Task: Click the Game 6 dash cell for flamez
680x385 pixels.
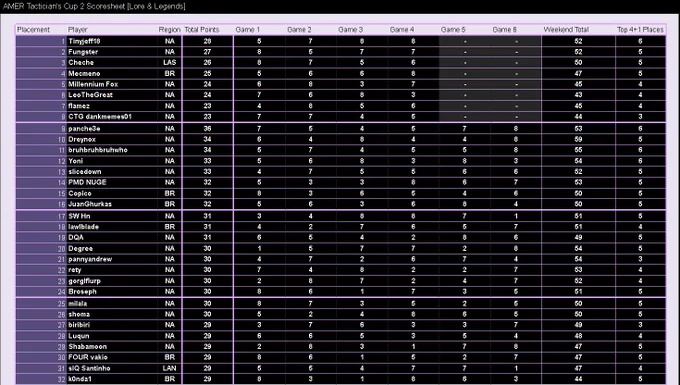Action: (516, 106)
